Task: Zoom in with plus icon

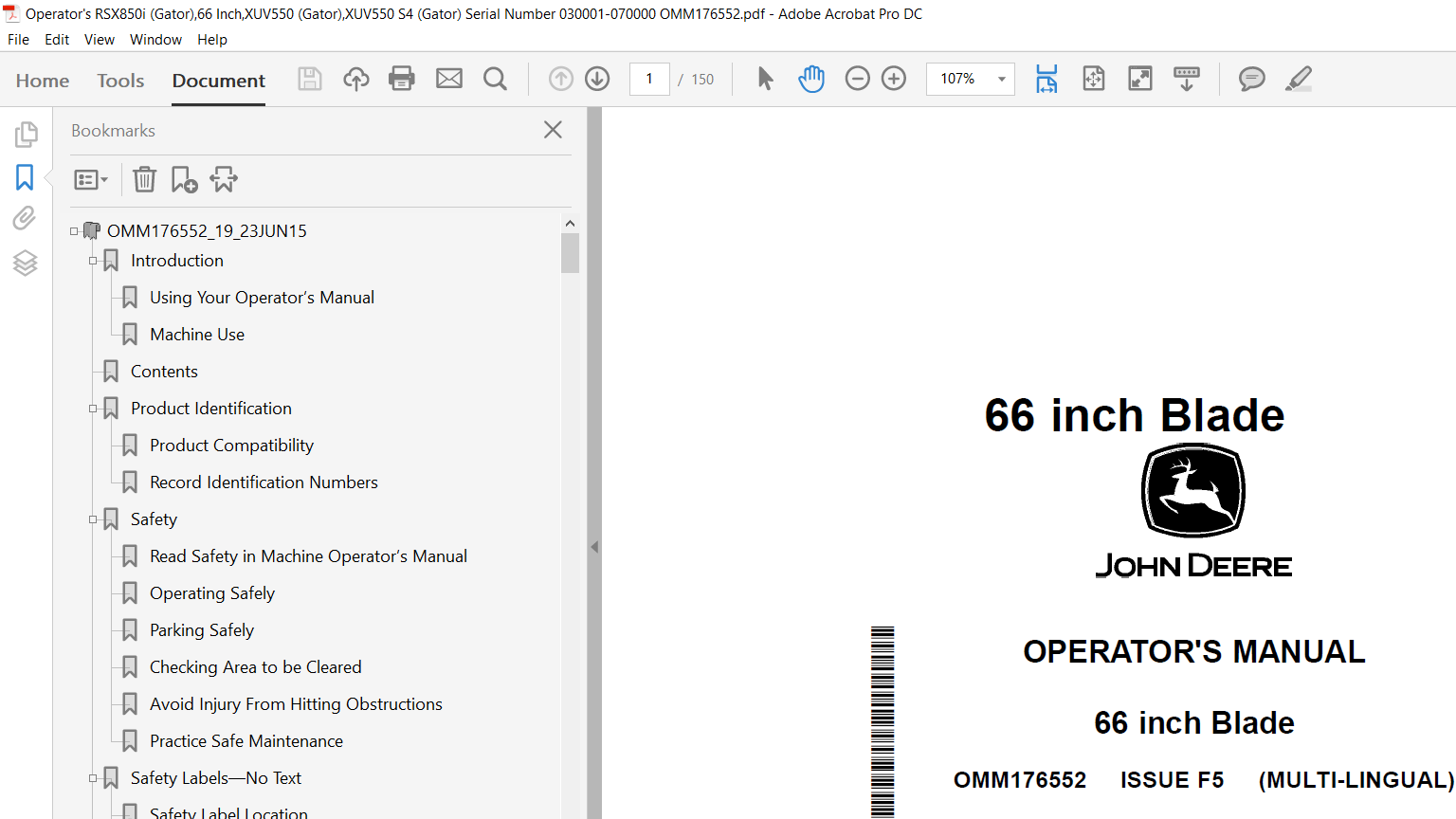Action: coord(894,79)
